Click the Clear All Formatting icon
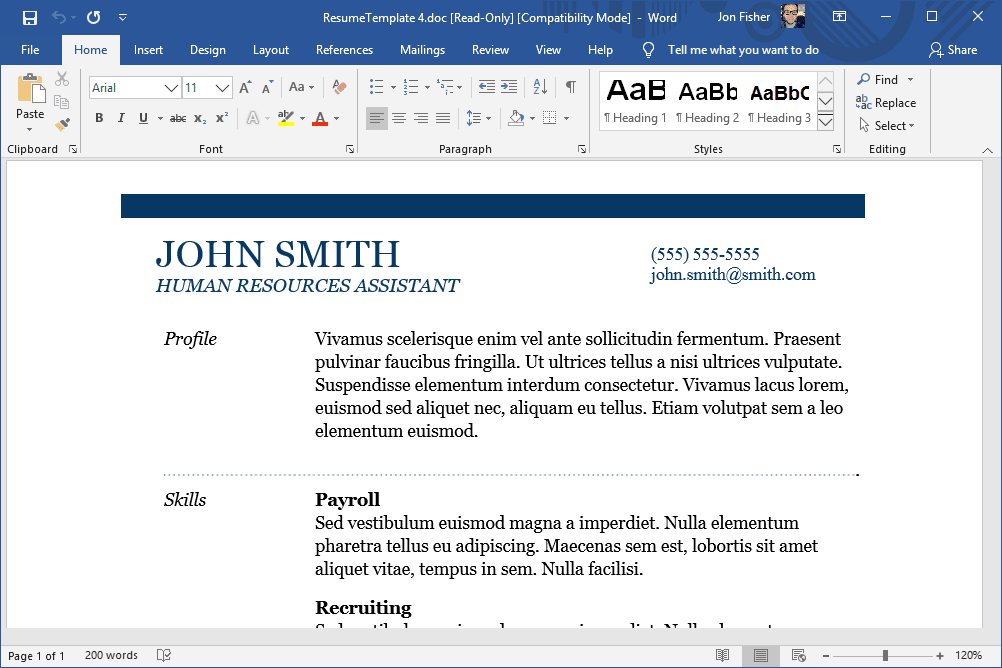The width and height of the screenshot is (1002, 668). [x=339, y=88]
